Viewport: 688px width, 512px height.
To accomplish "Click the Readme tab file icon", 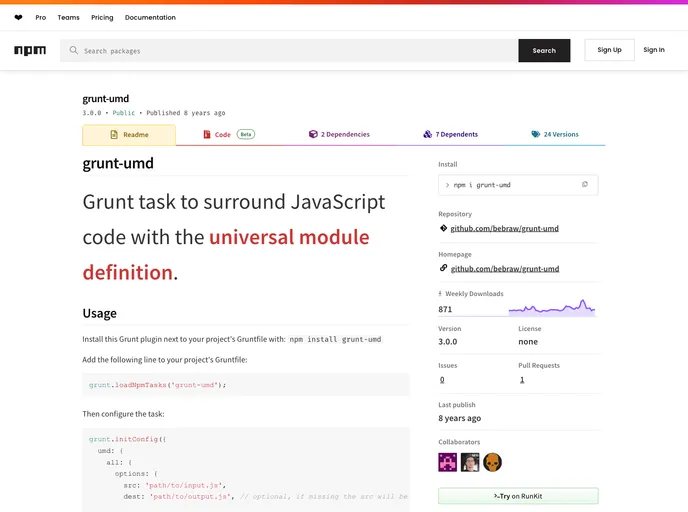I will (114, 135).
